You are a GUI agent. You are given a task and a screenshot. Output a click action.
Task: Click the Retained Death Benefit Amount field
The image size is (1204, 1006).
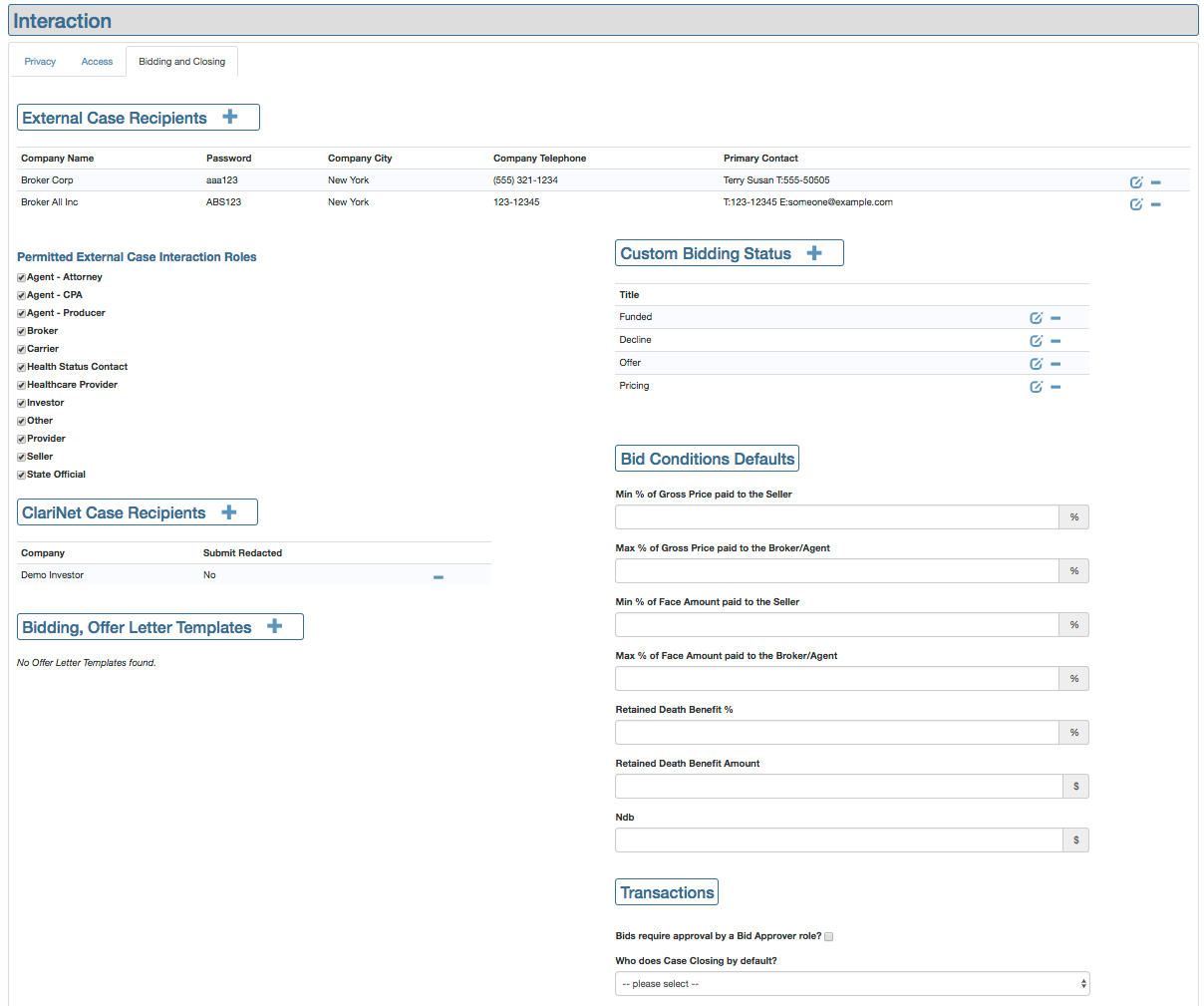click(x=838, y=787)
